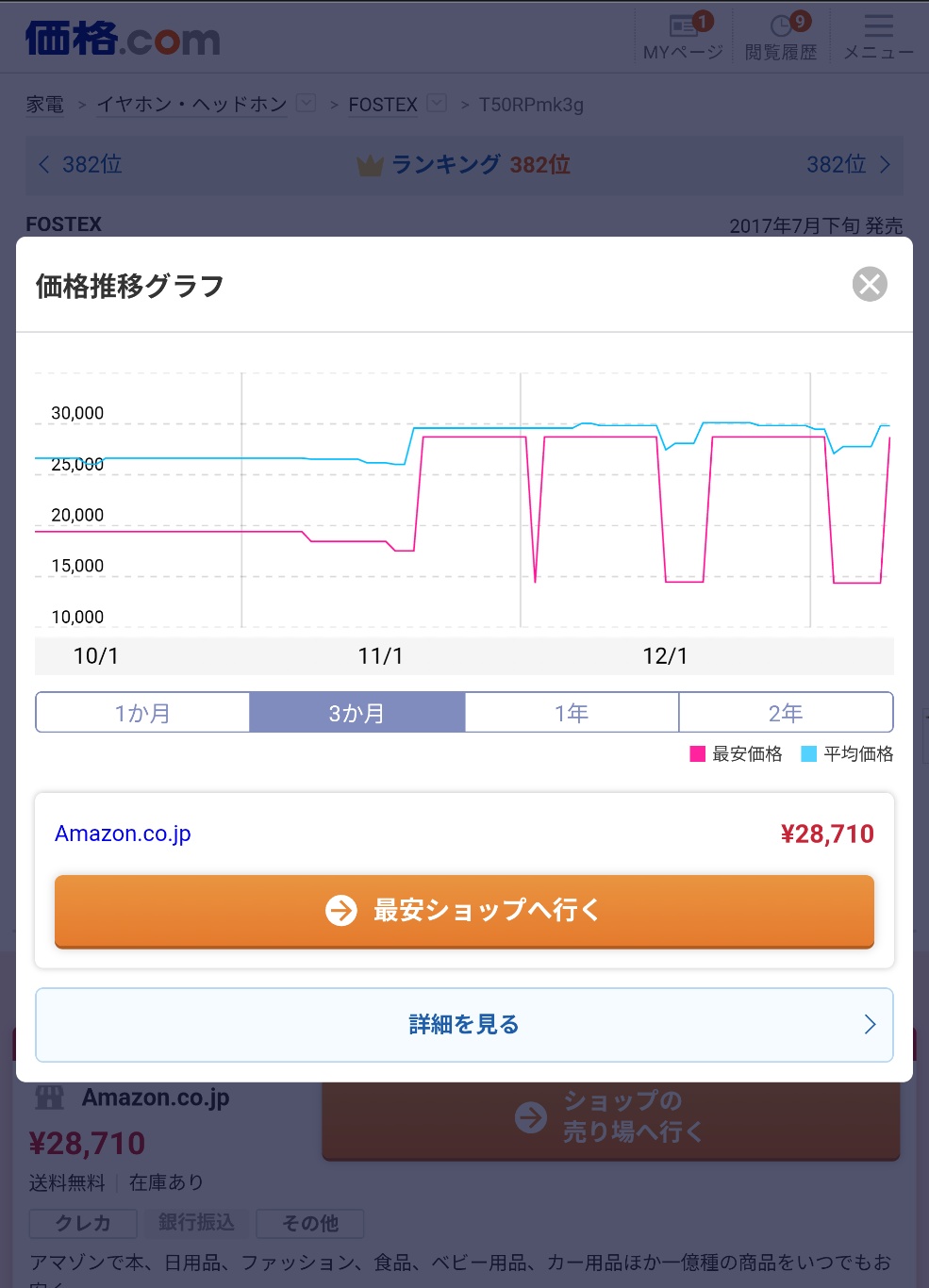Go to previous ranking with left chevron
The image size is (929, 1288).
pos(43,165)
